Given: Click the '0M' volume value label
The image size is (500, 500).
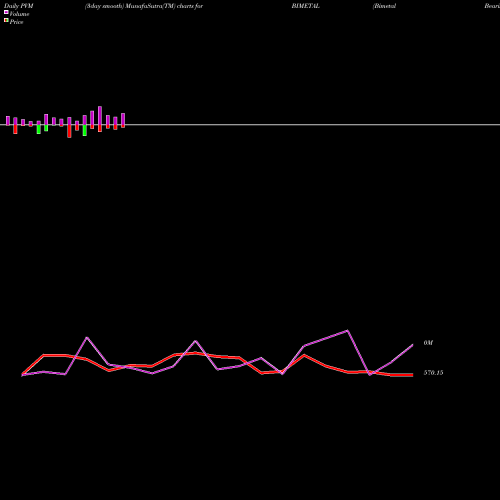Looking at the screenshot, I should point(428,343).
